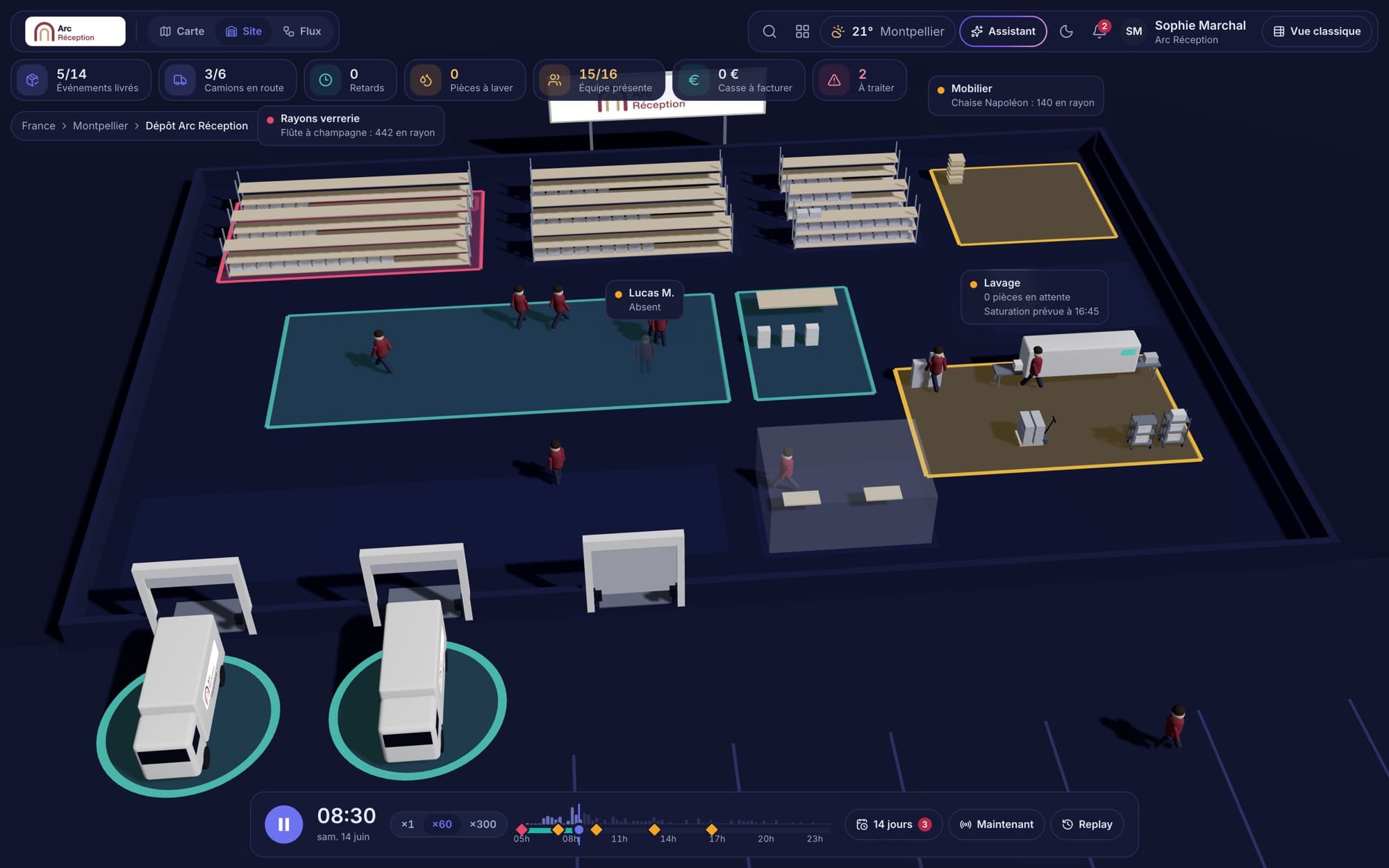Open the search magnifier icon
Image resolution: width=1389 pixels, height=868 pixels.
click(769, 31)
